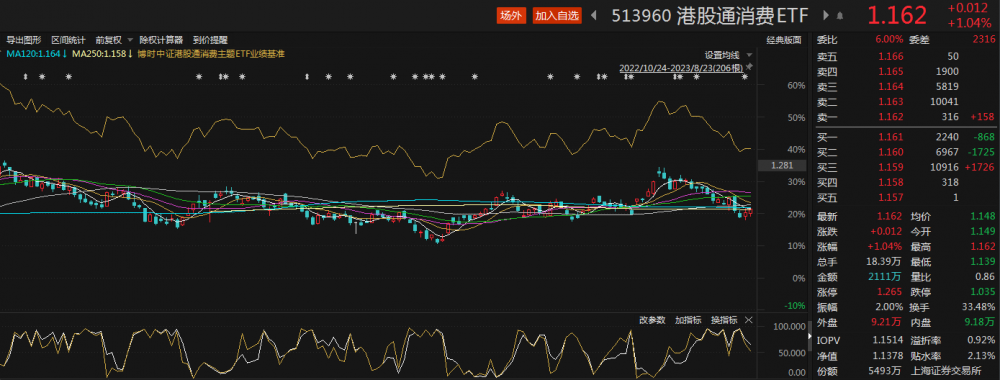
Task: Open the 前复权 adjustment dropdown
Action: click(x=114, y=40)
